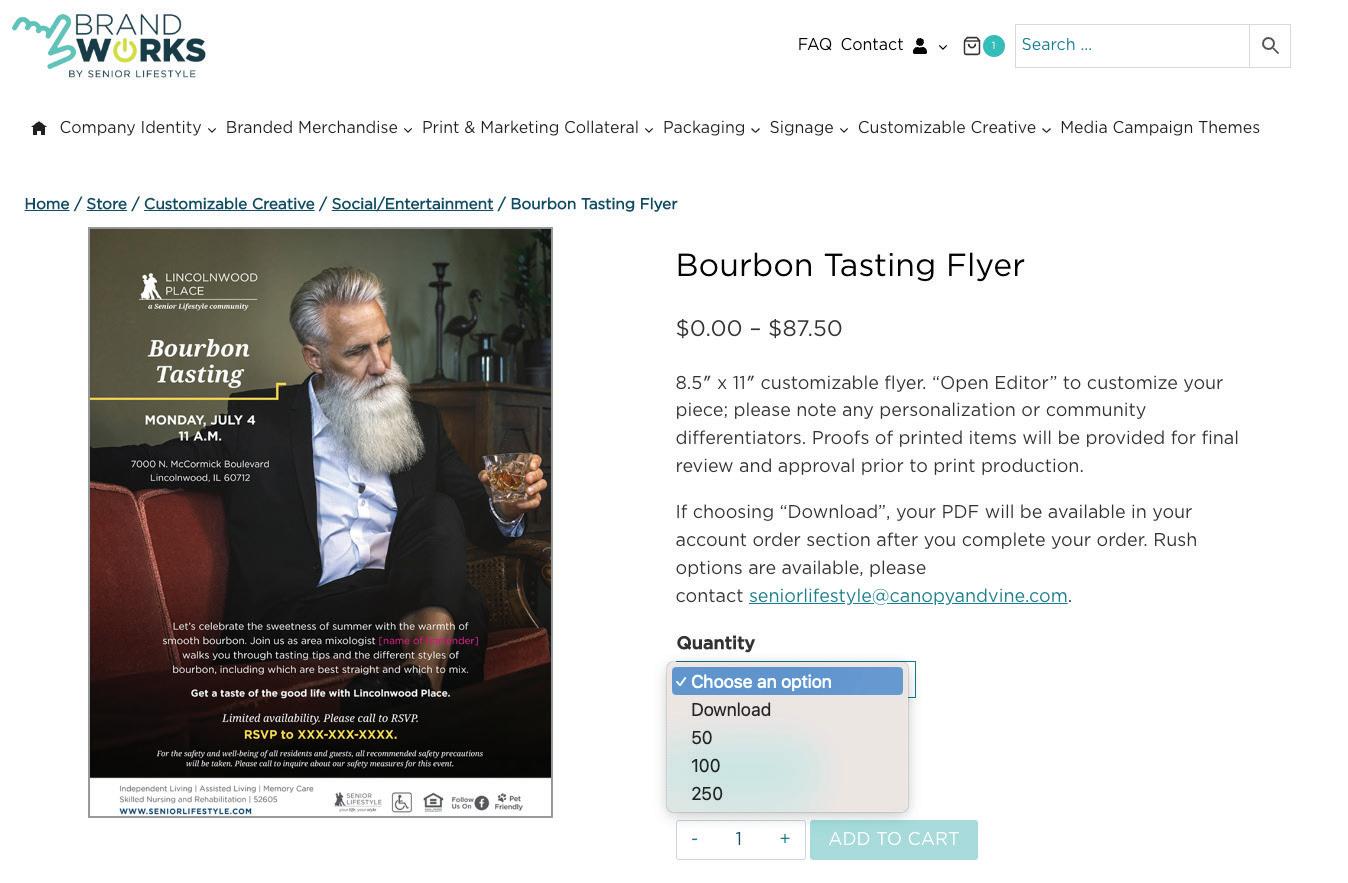Image resolution: width=1348 pixels, height=883 pixels.
Task: Open Customizable Creative menu item
Action: point(947,128)
